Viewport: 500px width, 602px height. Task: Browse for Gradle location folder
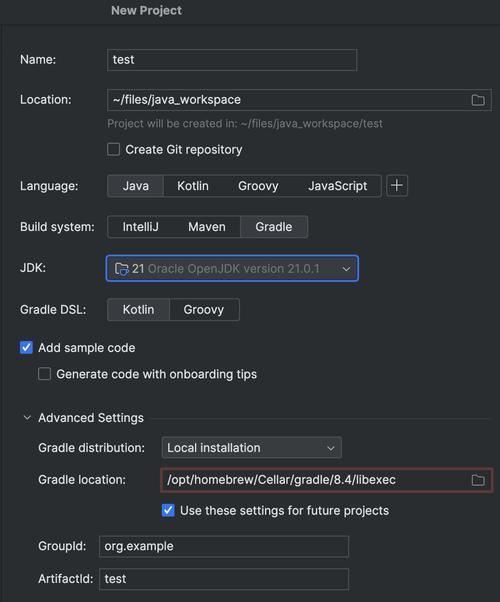pyautogui.click(x=478, y=480)
